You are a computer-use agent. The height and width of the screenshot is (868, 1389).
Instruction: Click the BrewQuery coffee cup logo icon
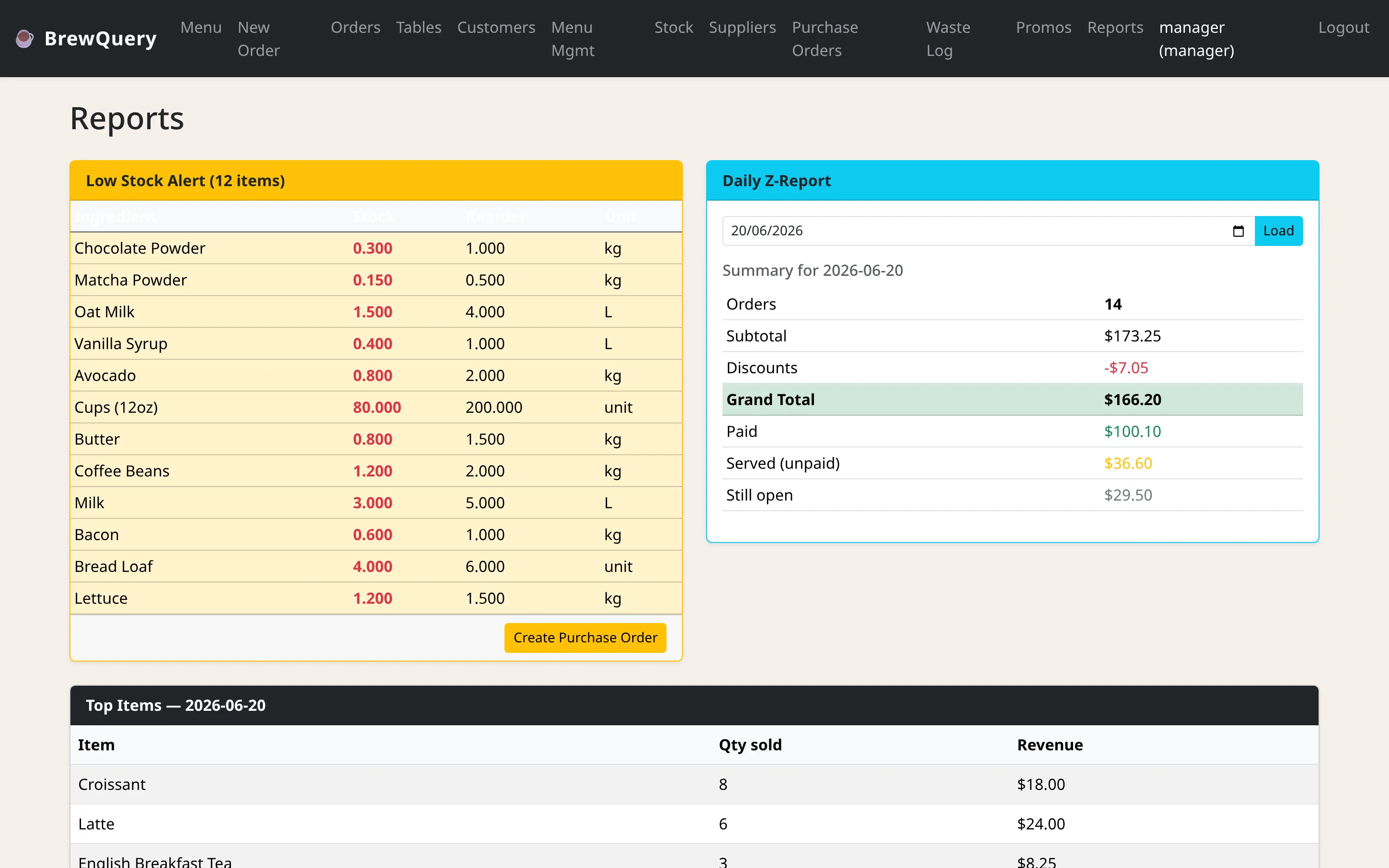24,39
